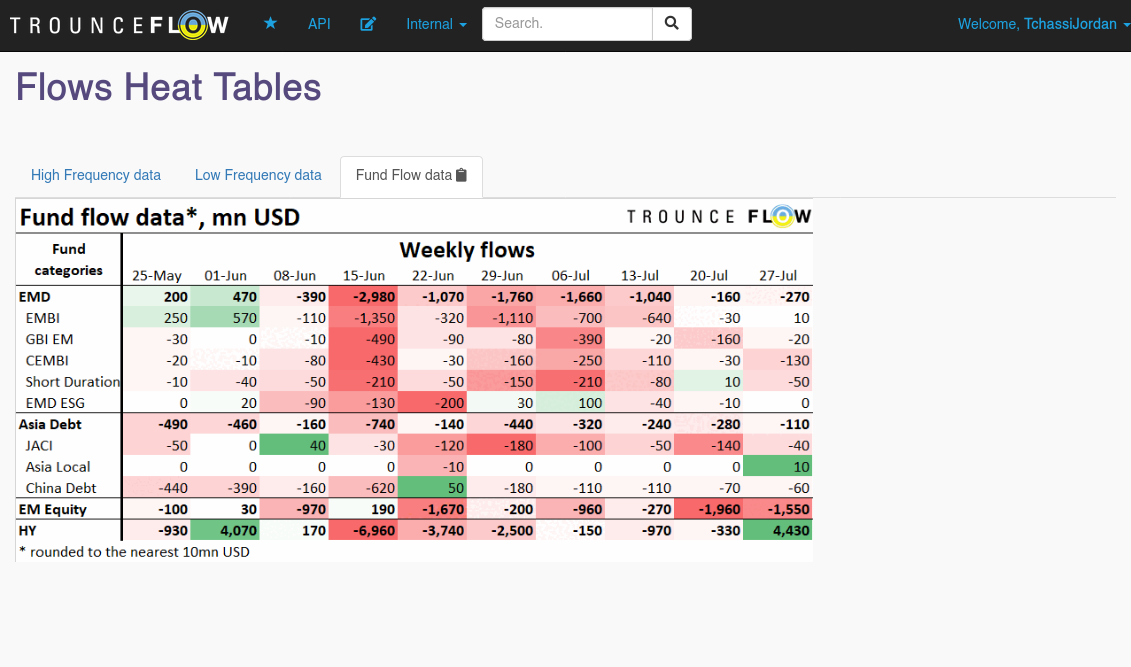Viewport: 1131px width, 667px height.
Task: Click the clipboard icon on Fund Flow data tab
Action: point(461,174)
